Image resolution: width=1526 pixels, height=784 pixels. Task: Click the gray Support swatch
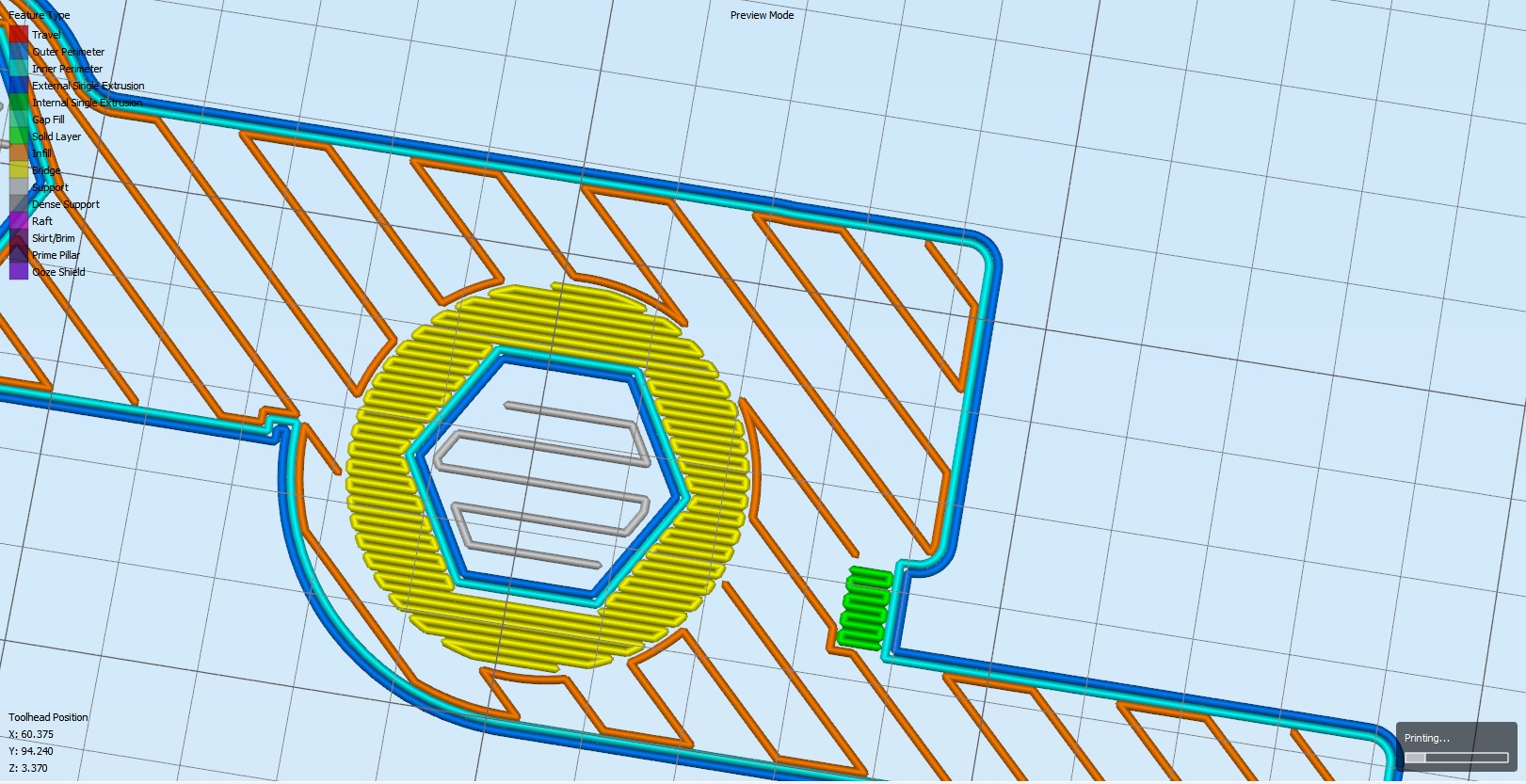point(19,187)
